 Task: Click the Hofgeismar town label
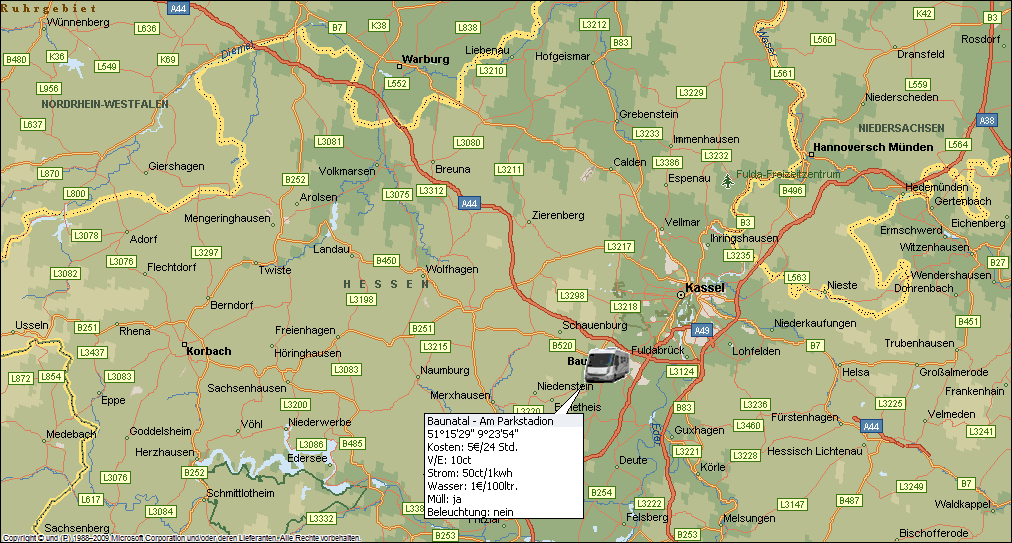[562, 56]
